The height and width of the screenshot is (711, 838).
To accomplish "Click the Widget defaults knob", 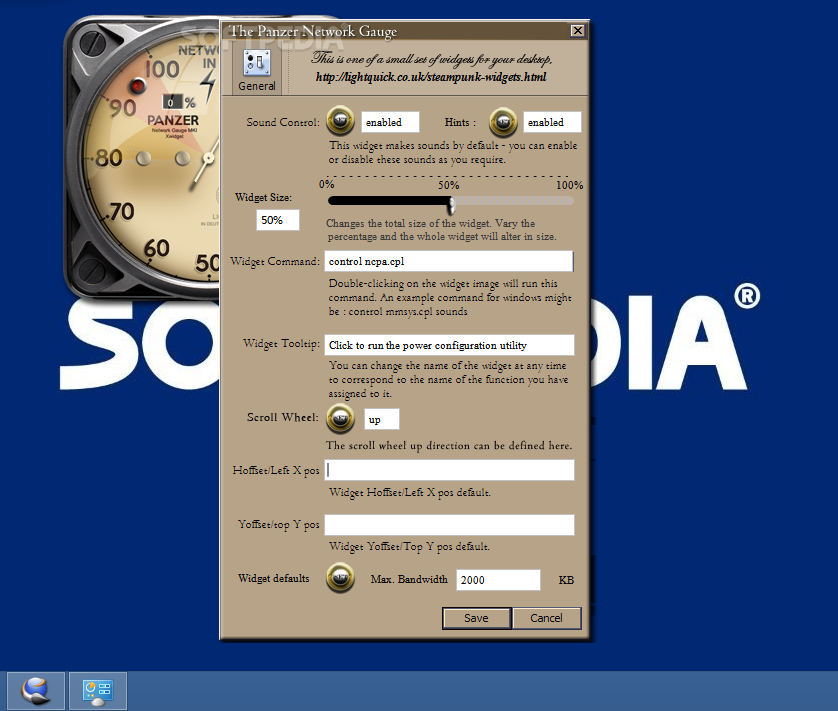I will pos(340,578).
